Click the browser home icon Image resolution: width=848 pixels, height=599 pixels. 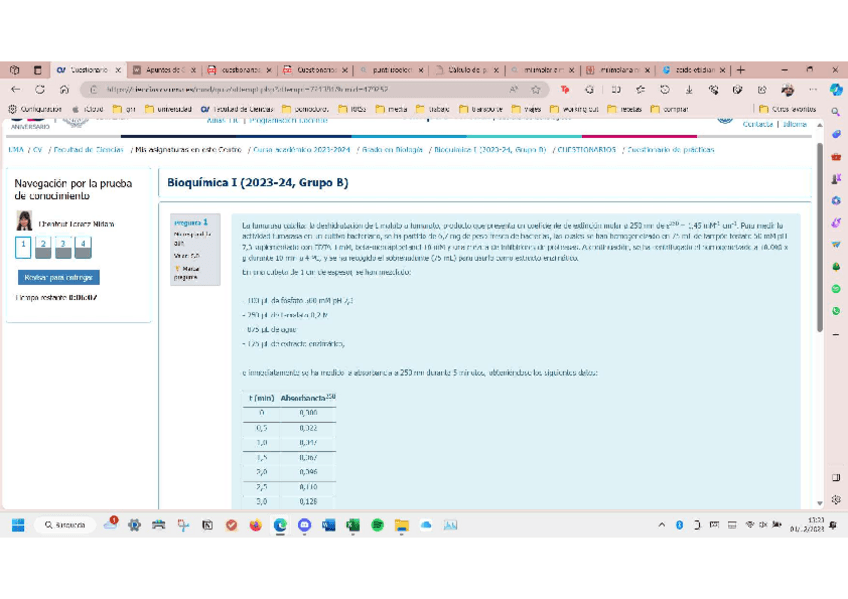(x=64, y=89)
